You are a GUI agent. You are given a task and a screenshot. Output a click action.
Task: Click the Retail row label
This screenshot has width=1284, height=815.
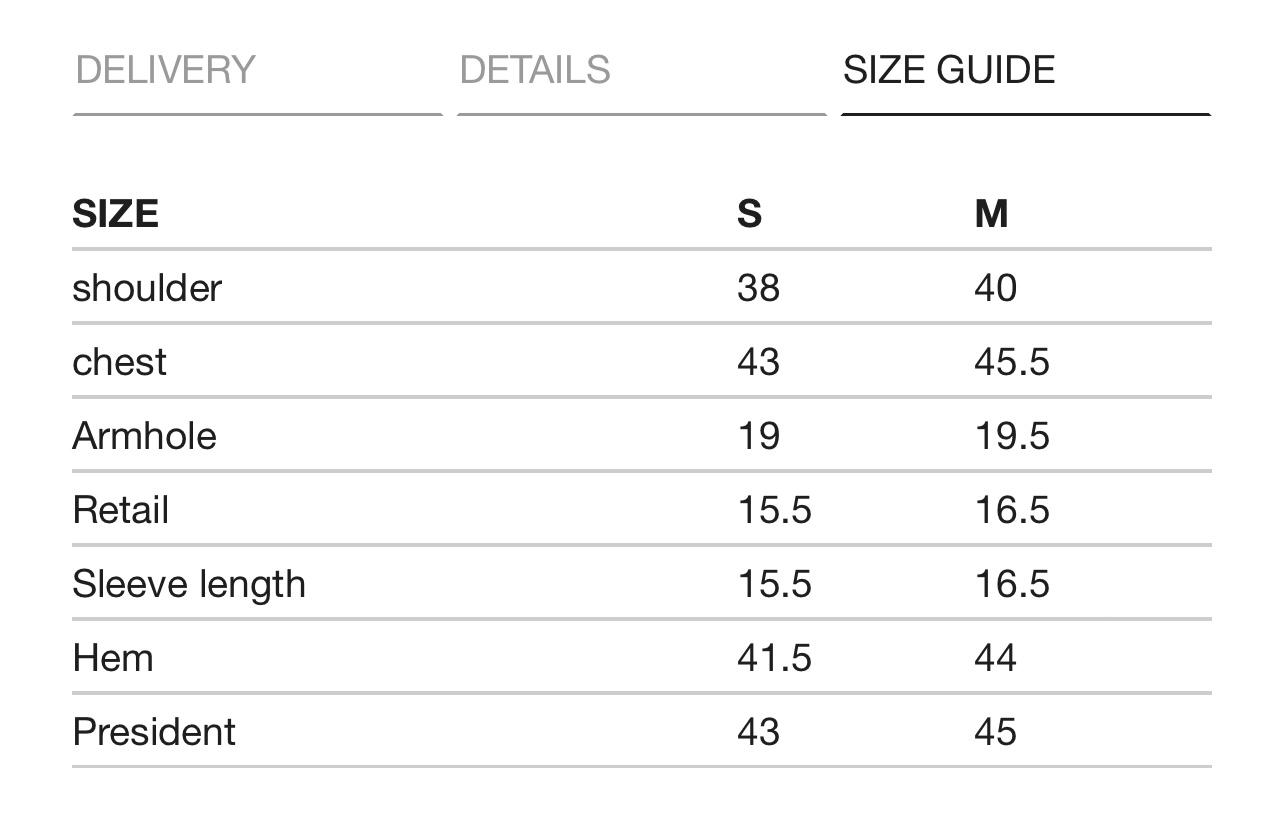[x=120, y=510]
